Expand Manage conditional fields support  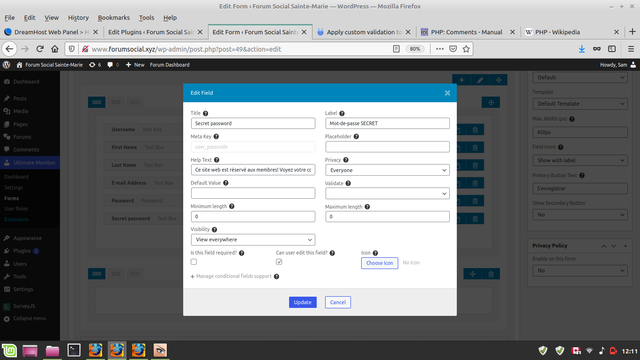click(x=231, y=276)
